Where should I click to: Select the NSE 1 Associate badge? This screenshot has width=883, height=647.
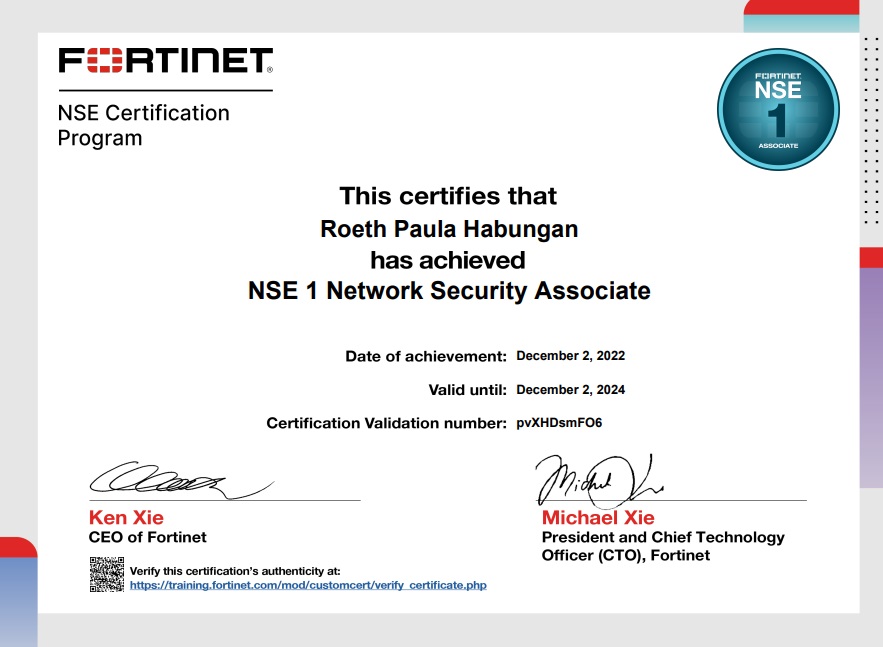779,108
